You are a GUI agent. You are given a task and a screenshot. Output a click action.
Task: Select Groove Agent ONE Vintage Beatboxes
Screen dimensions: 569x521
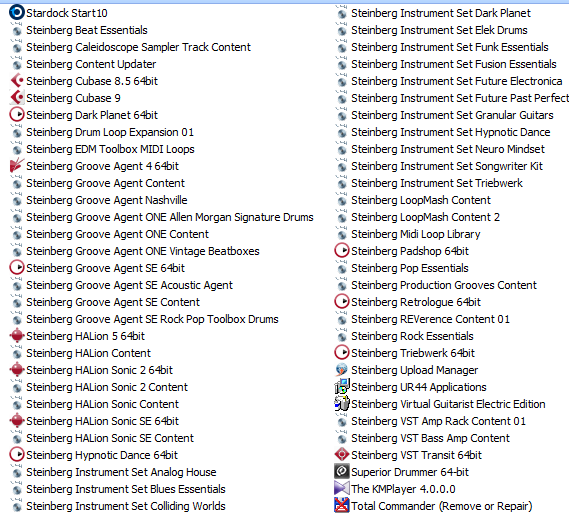coord(143,251)
